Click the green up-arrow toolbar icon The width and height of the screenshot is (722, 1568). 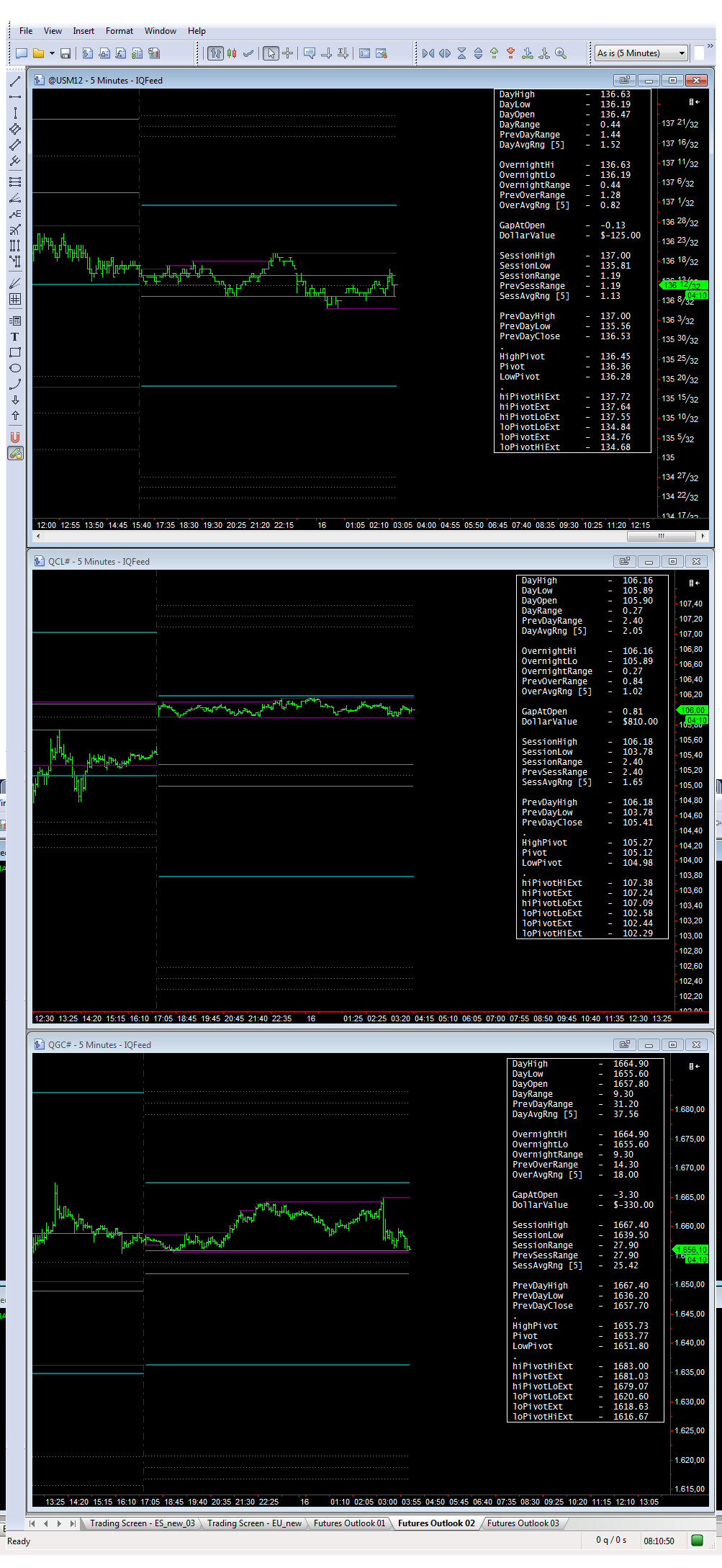point(494,53)
